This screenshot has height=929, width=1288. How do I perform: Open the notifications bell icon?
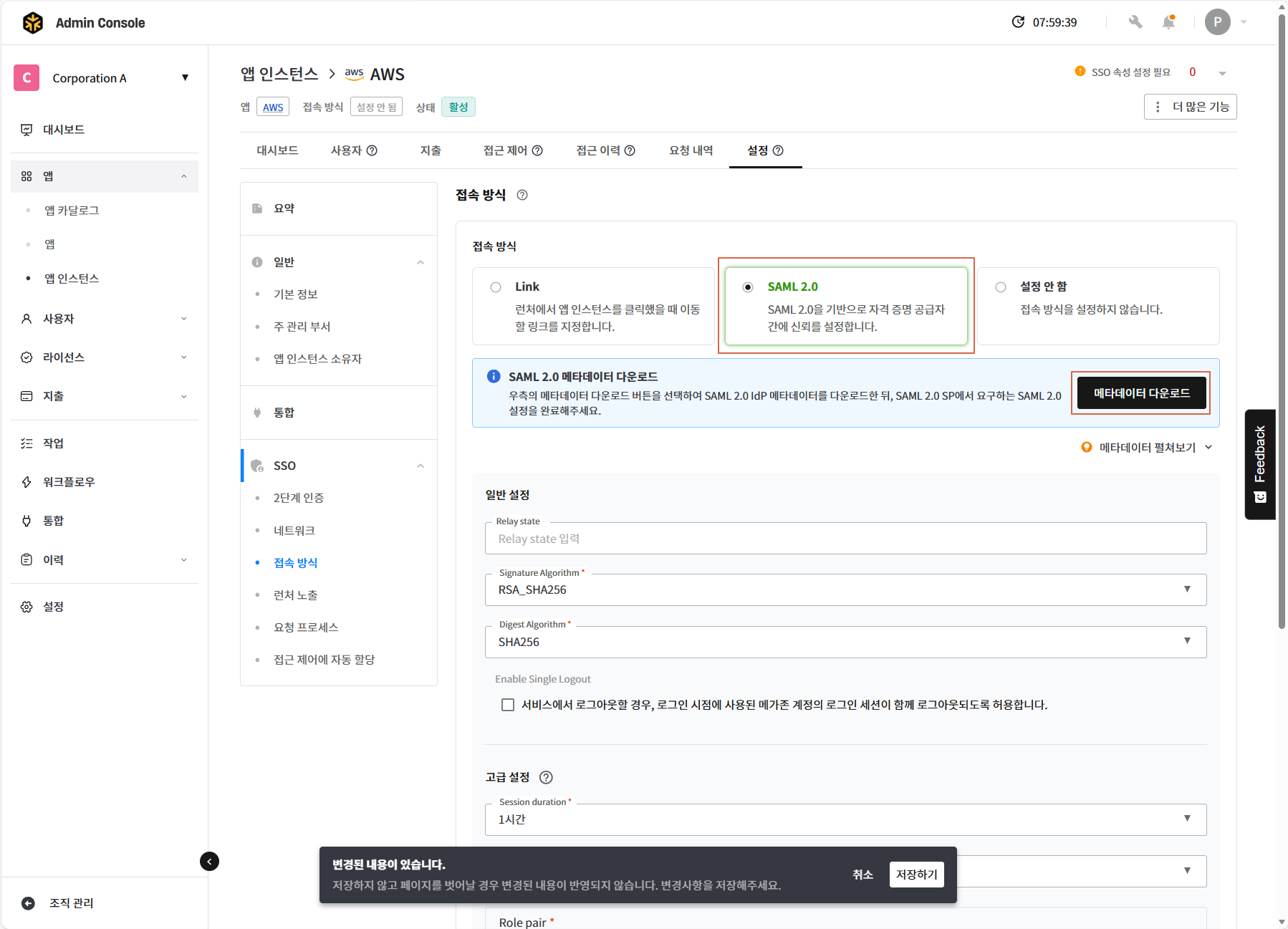(x=1168, y=22)
